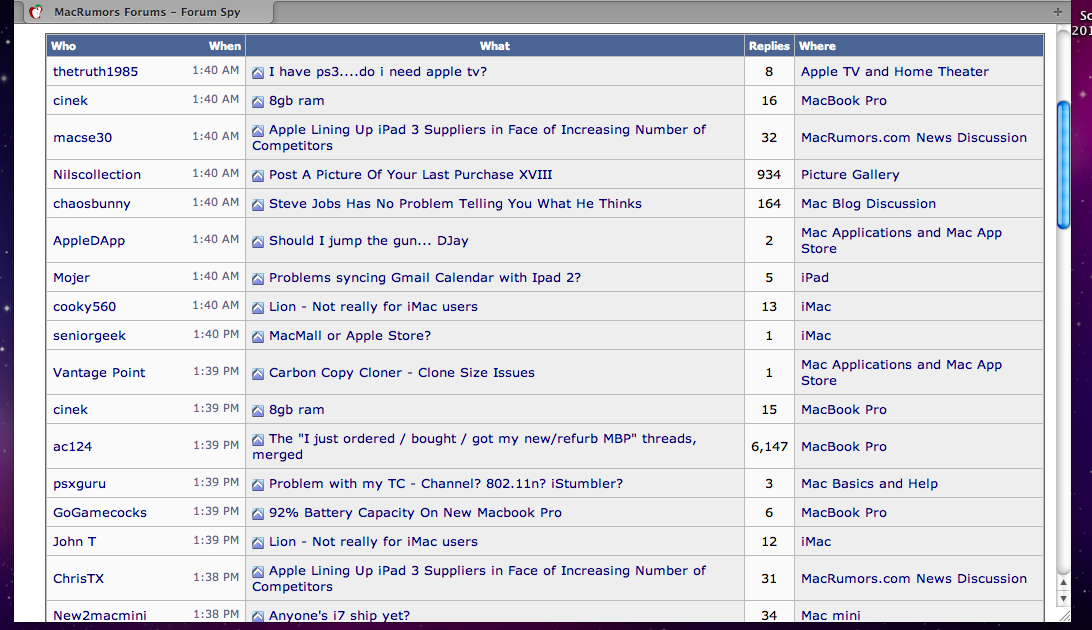Screen dimensions: 1092x630
Task: Go to Mac mini forum
Action: click(x=831, y=615)
